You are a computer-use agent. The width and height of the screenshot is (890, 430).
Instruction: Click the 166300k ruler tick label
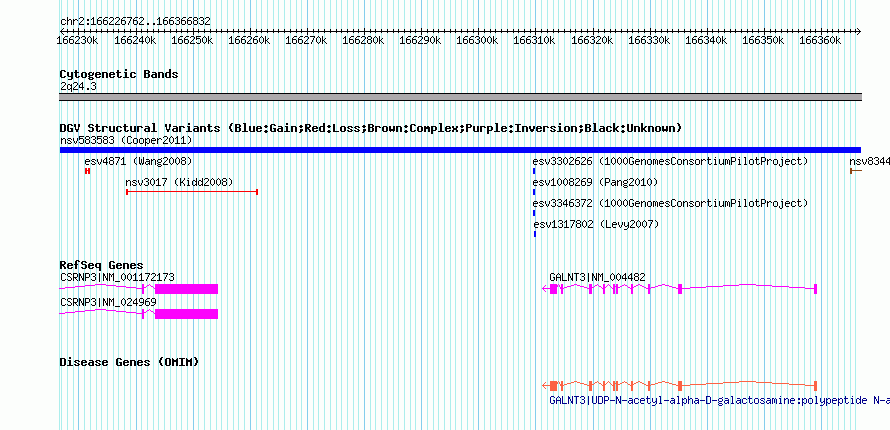[478, 40]
